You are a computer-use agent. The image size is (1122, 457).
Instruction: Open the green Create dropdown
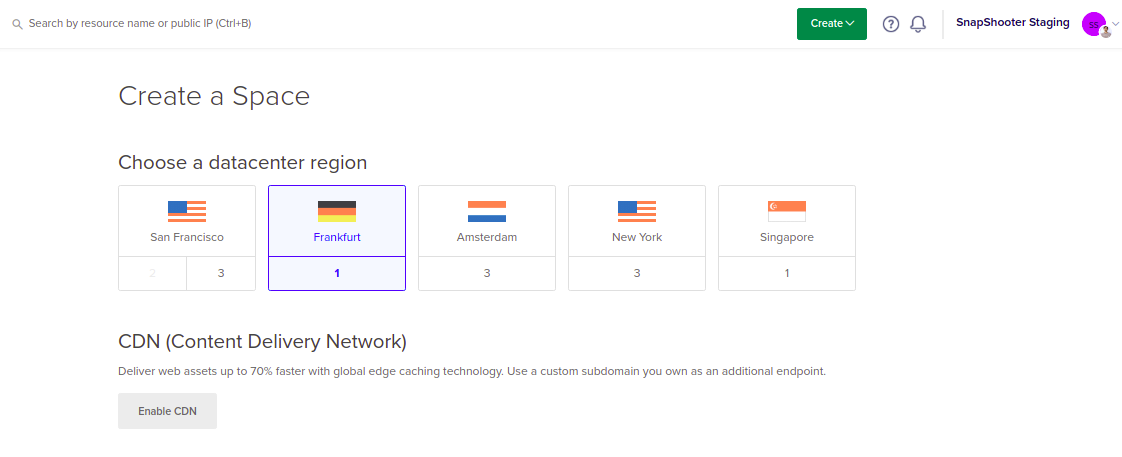click(x=831, y=24)
